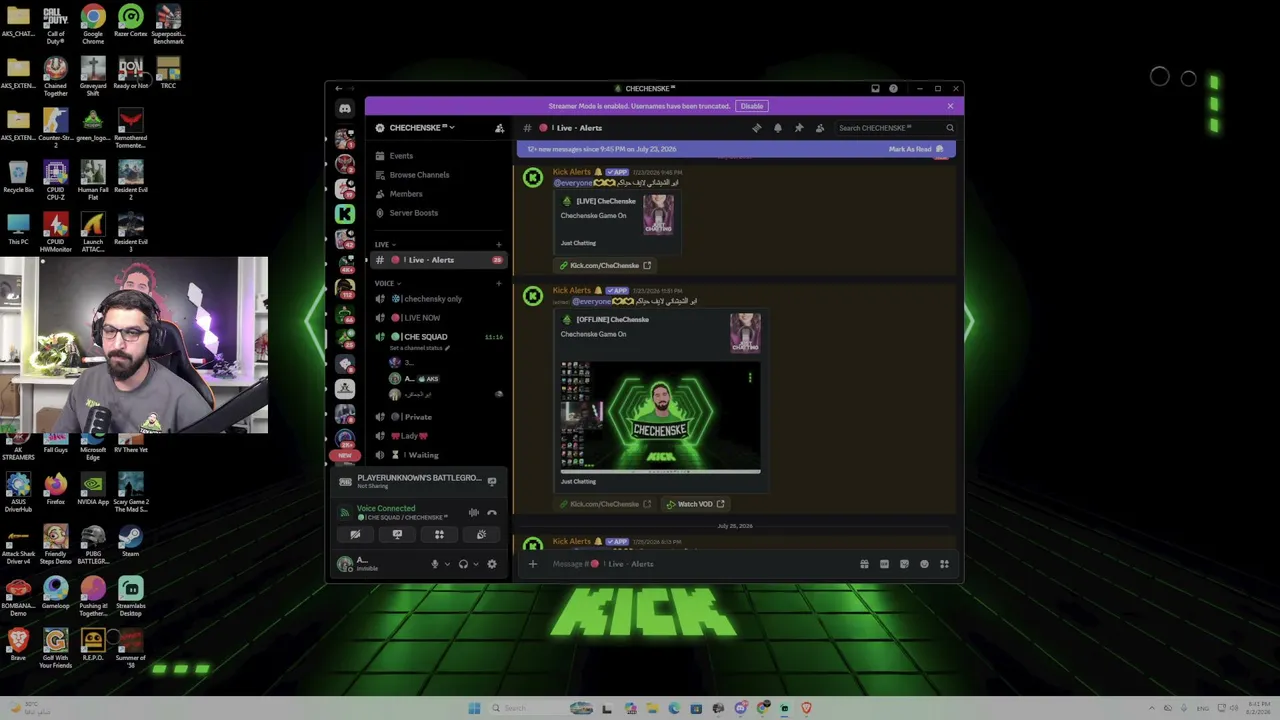Toggle camera in voice panel
Viewport: 1280px width, 720px height.
(355, 535)
